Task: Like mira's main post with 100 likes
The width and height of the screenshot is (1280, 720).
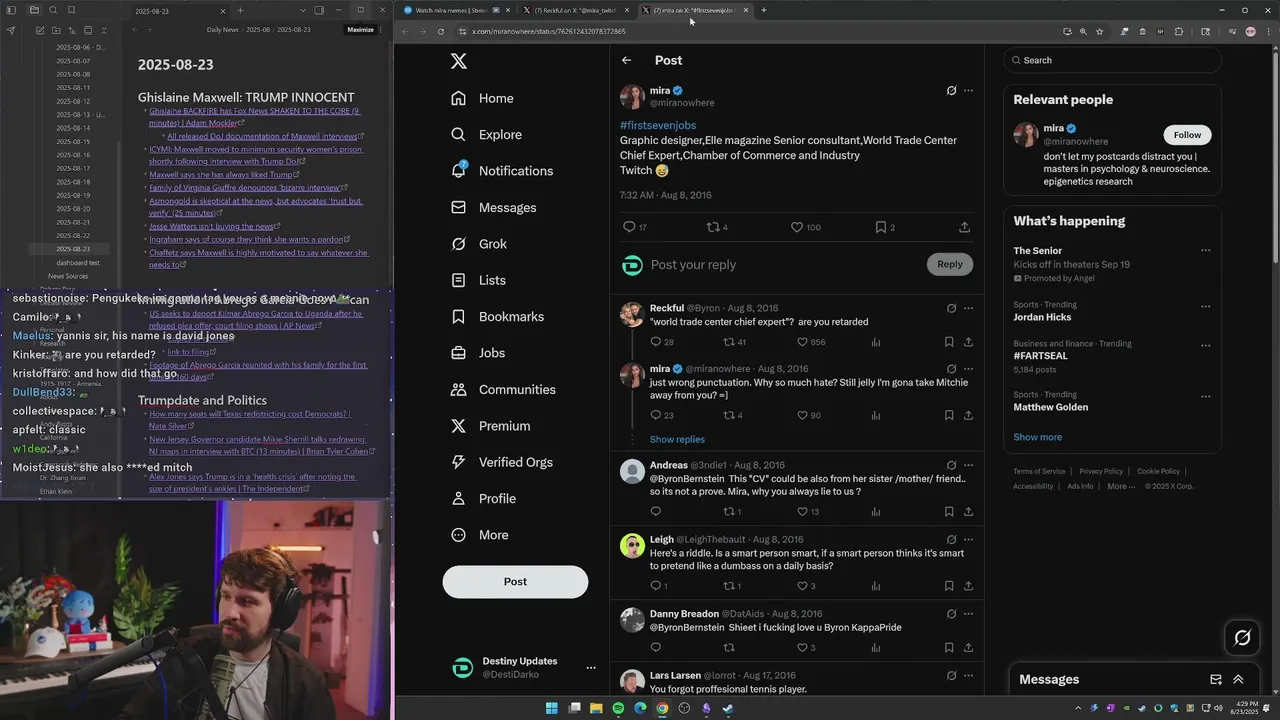Action: click(x=806, y=227)
